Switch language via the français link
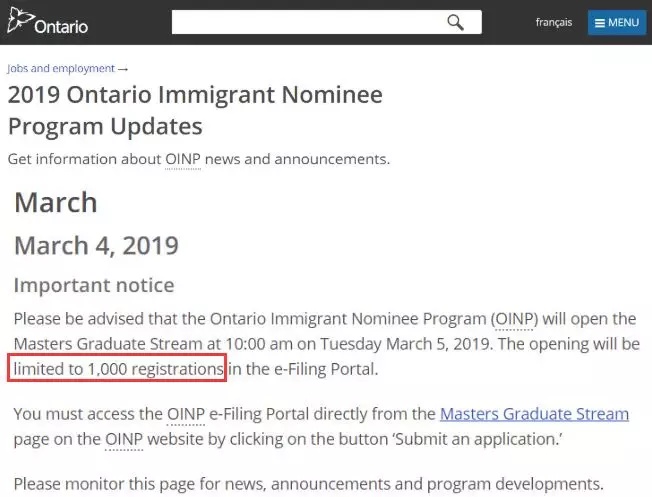This screenshot has height=497, width=652. pos(553,22)
